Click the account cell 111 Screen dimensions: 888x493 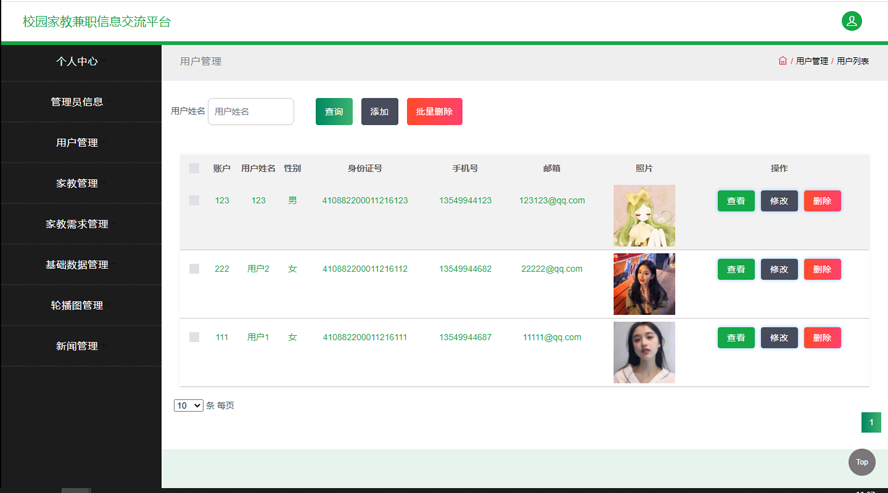[x=222, y=337]
